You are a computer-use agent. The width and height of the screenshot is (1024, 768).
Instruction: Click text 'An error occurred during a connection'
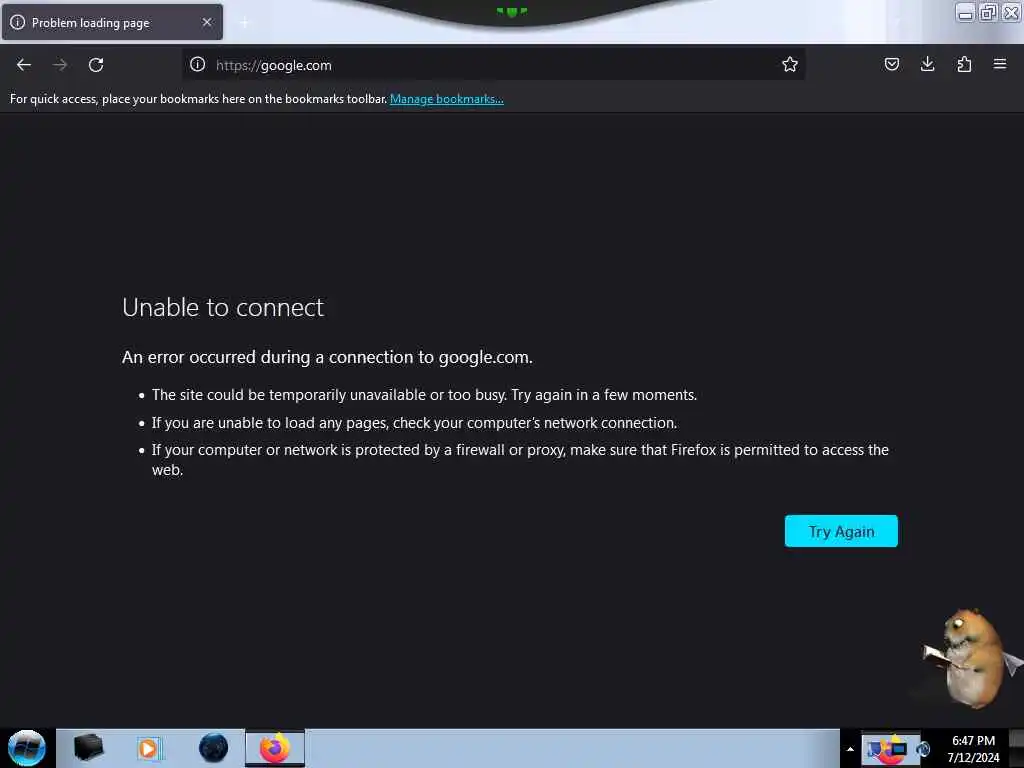(278, 357)
